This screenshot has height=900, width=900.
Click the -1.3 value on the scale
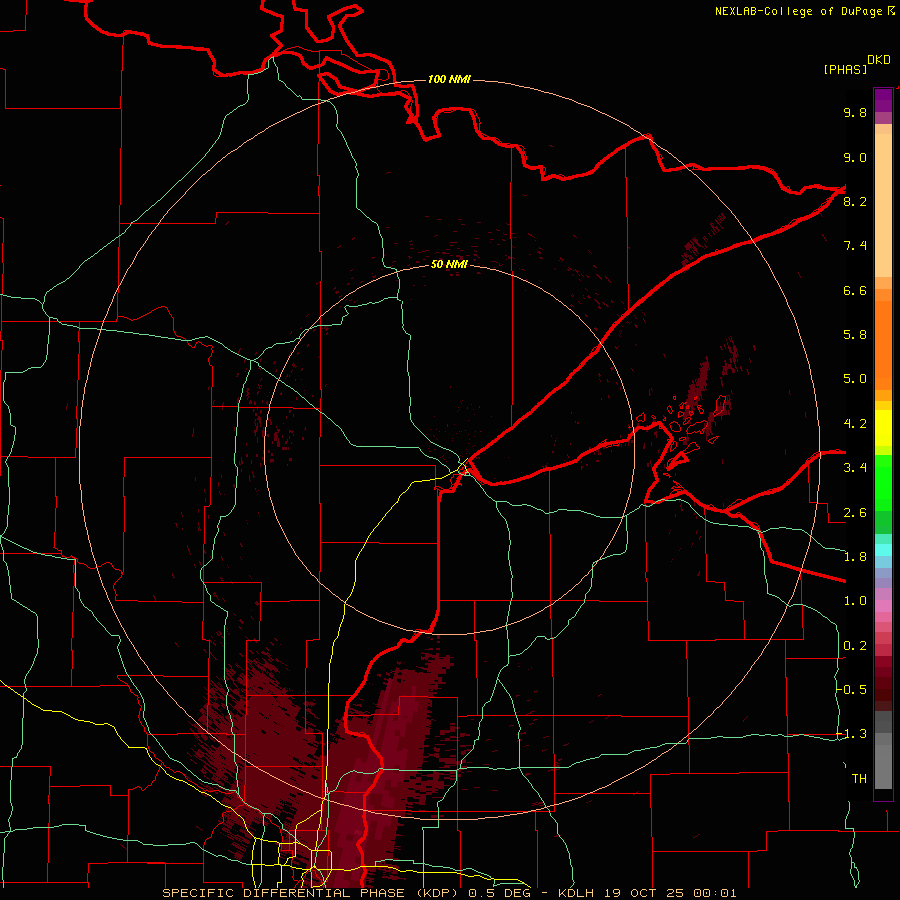(851, 734)
